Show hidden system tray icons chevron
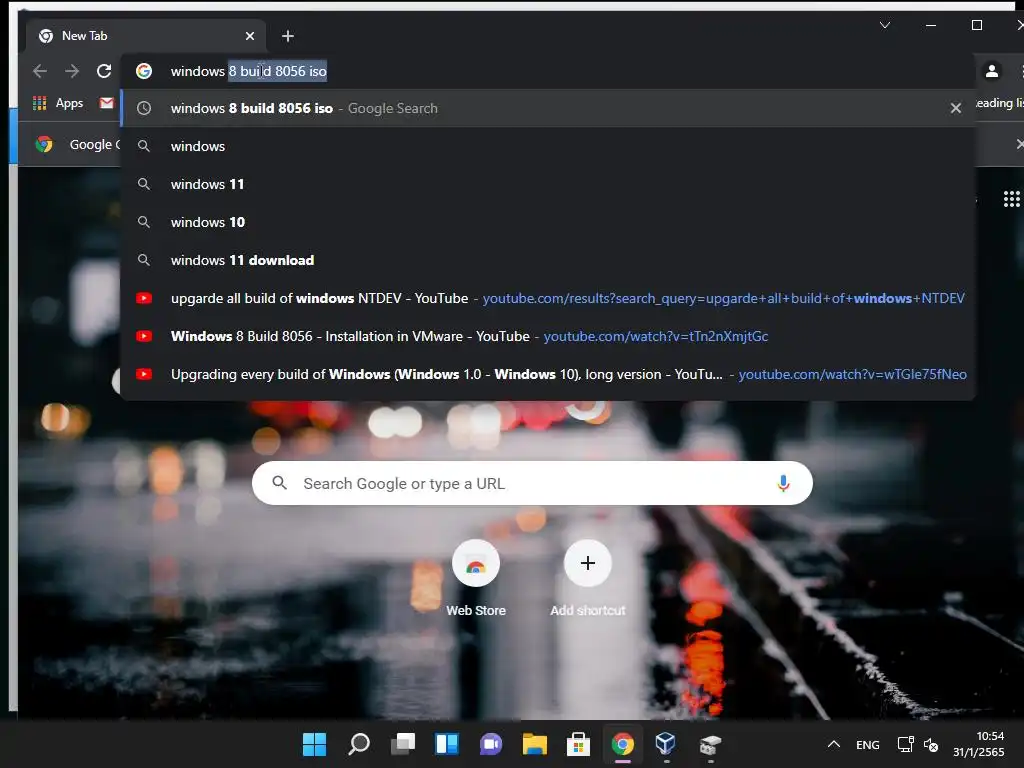This screenshot has width=1024, height=768. [x=834, y=744]
